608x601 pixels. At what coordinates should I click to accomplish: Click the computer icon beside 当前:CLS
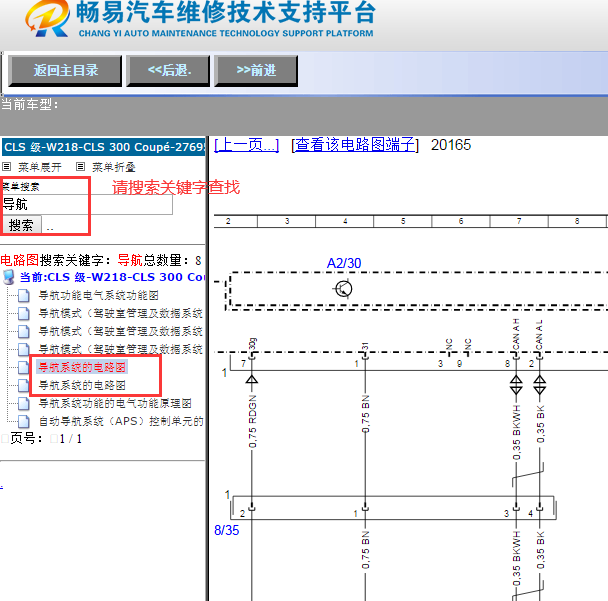pos(9,277)
